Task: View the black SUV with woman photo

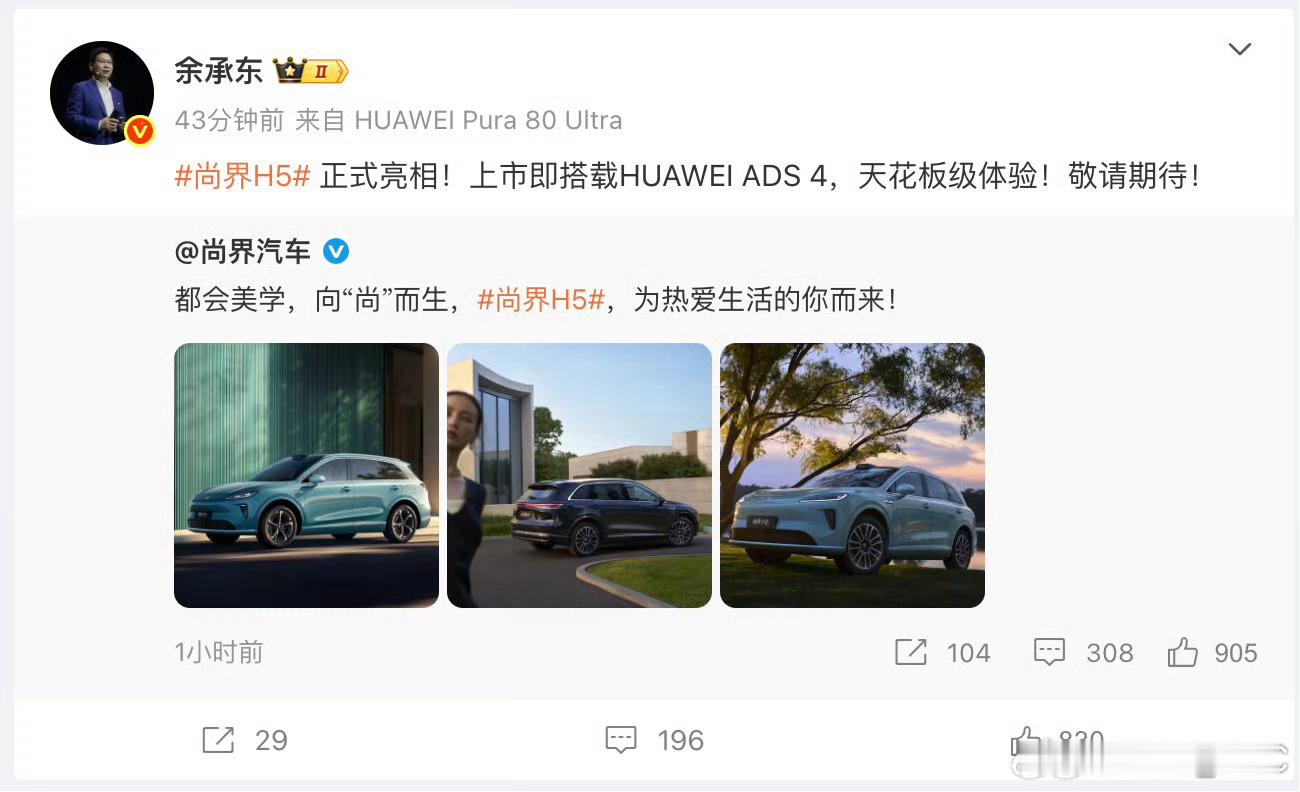Action: coord(579,475)
